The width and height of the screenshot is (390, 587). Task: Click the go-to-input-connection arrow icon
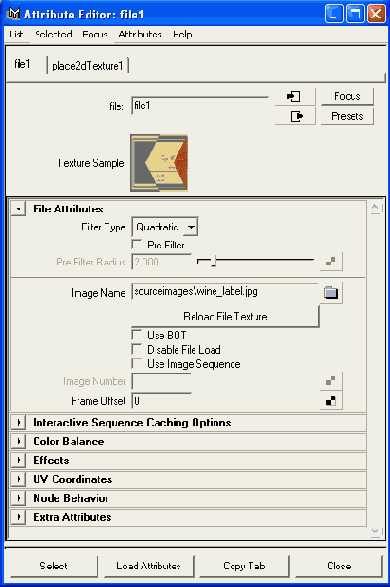(295, 97)
